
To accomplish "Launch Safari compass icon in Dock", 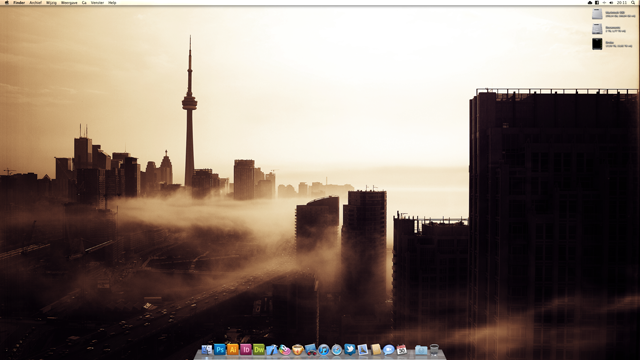I will [337, 350].
